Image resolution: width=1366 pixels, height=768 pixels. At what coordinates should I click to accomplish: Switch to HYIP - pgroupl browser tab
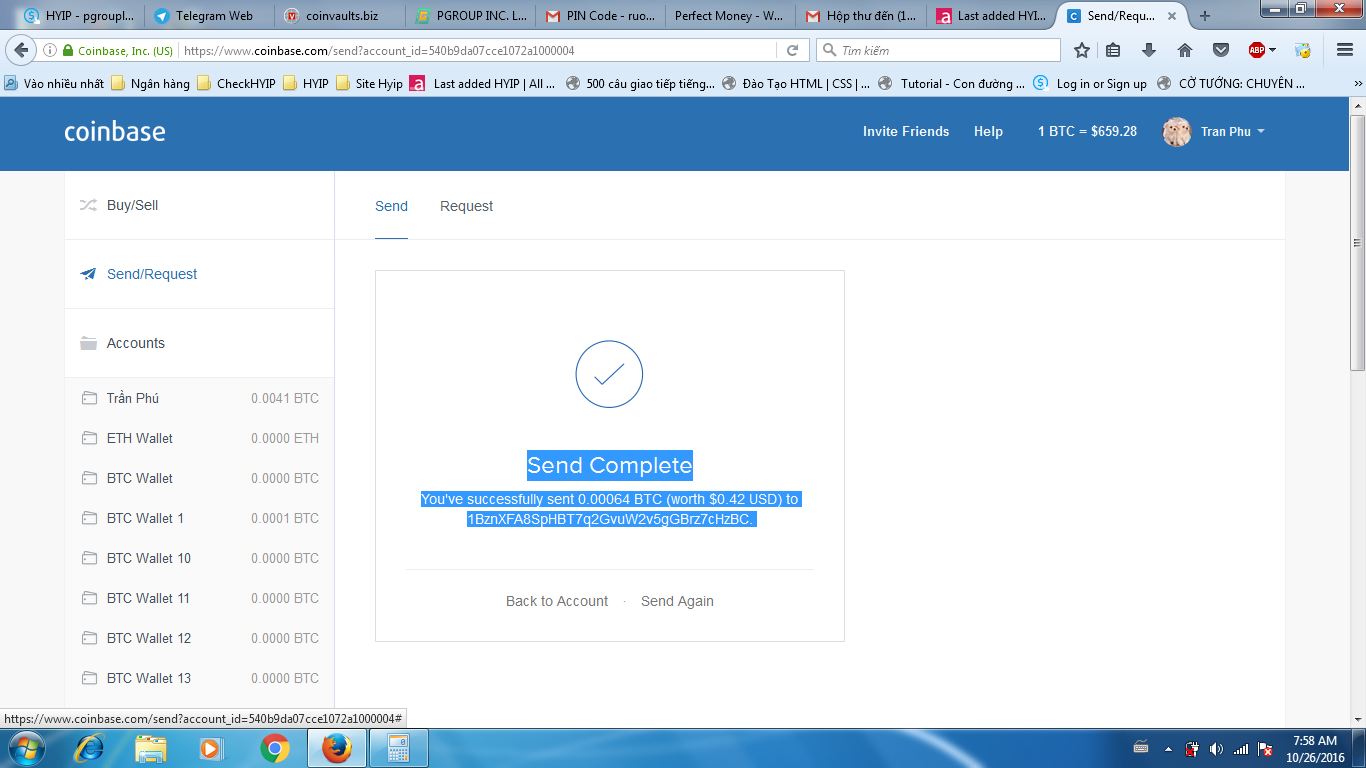point(78,16)
